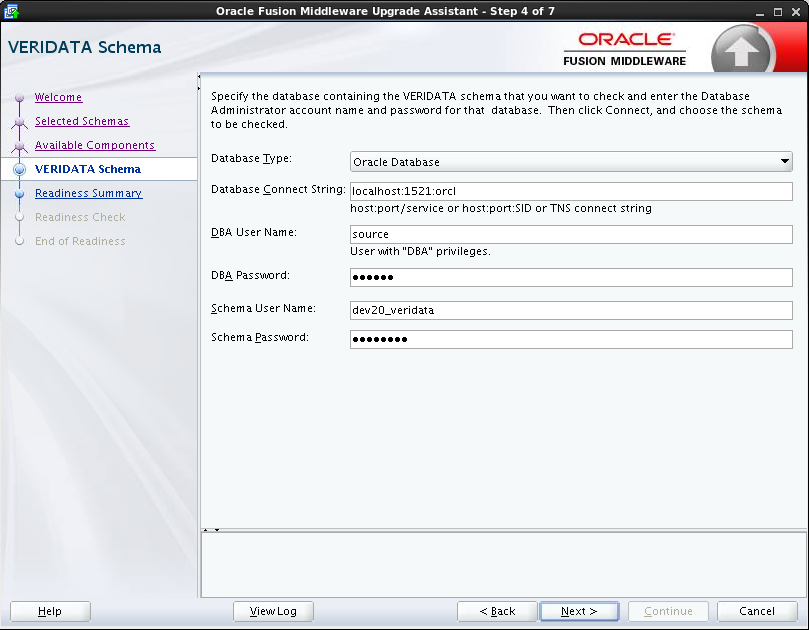Screen dimensions: 809x630
Task: Click the Readiness Summary step bullet icon
Action: click(20, 193)
